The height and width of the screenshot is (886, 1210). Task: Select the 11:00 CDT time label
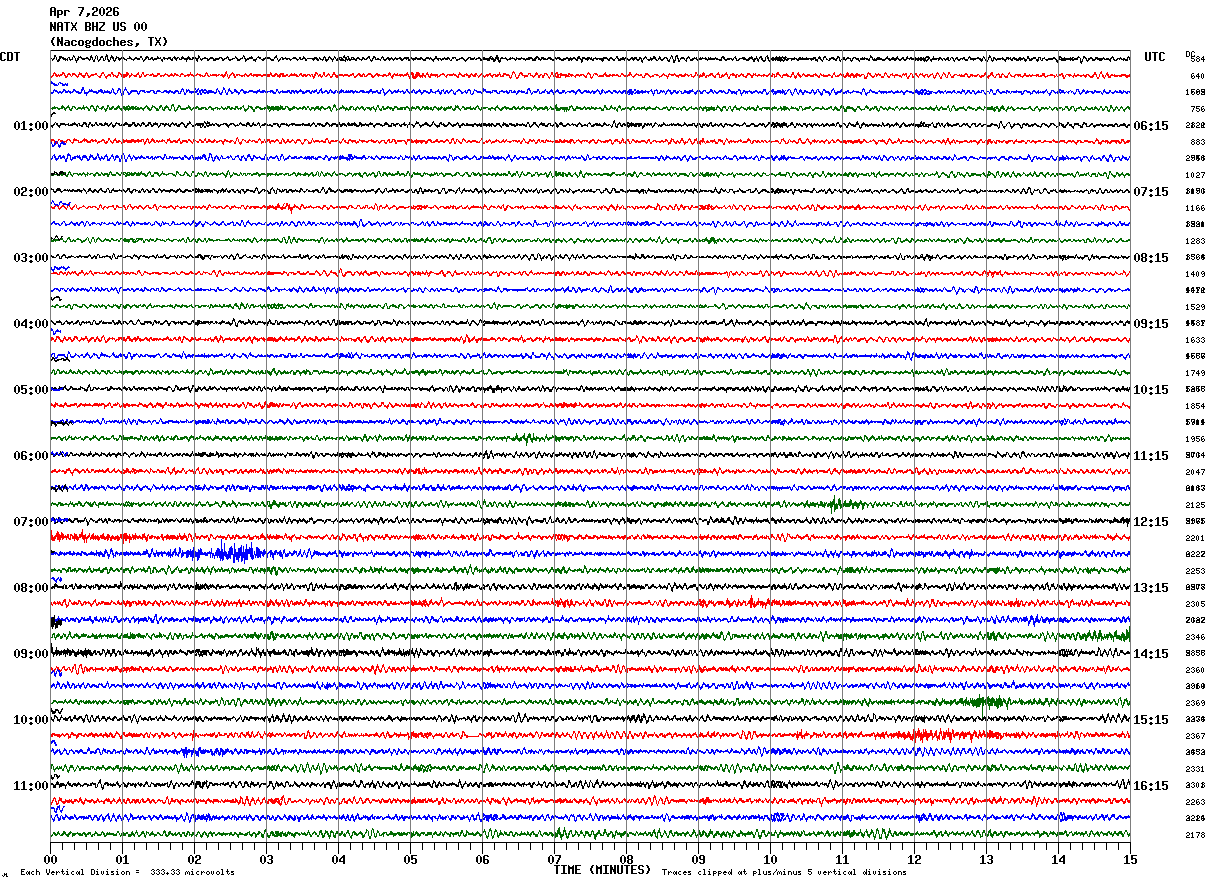point(30,786)
